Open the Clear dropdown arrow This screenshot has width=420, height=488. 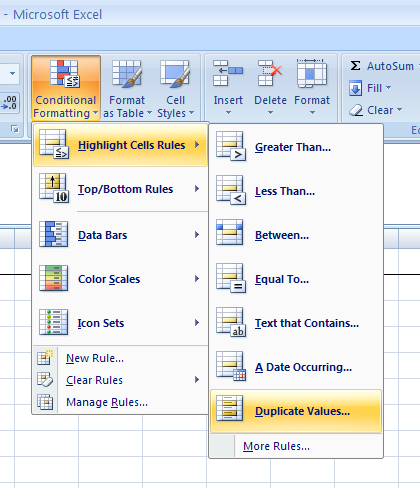(x=399, y=109)
